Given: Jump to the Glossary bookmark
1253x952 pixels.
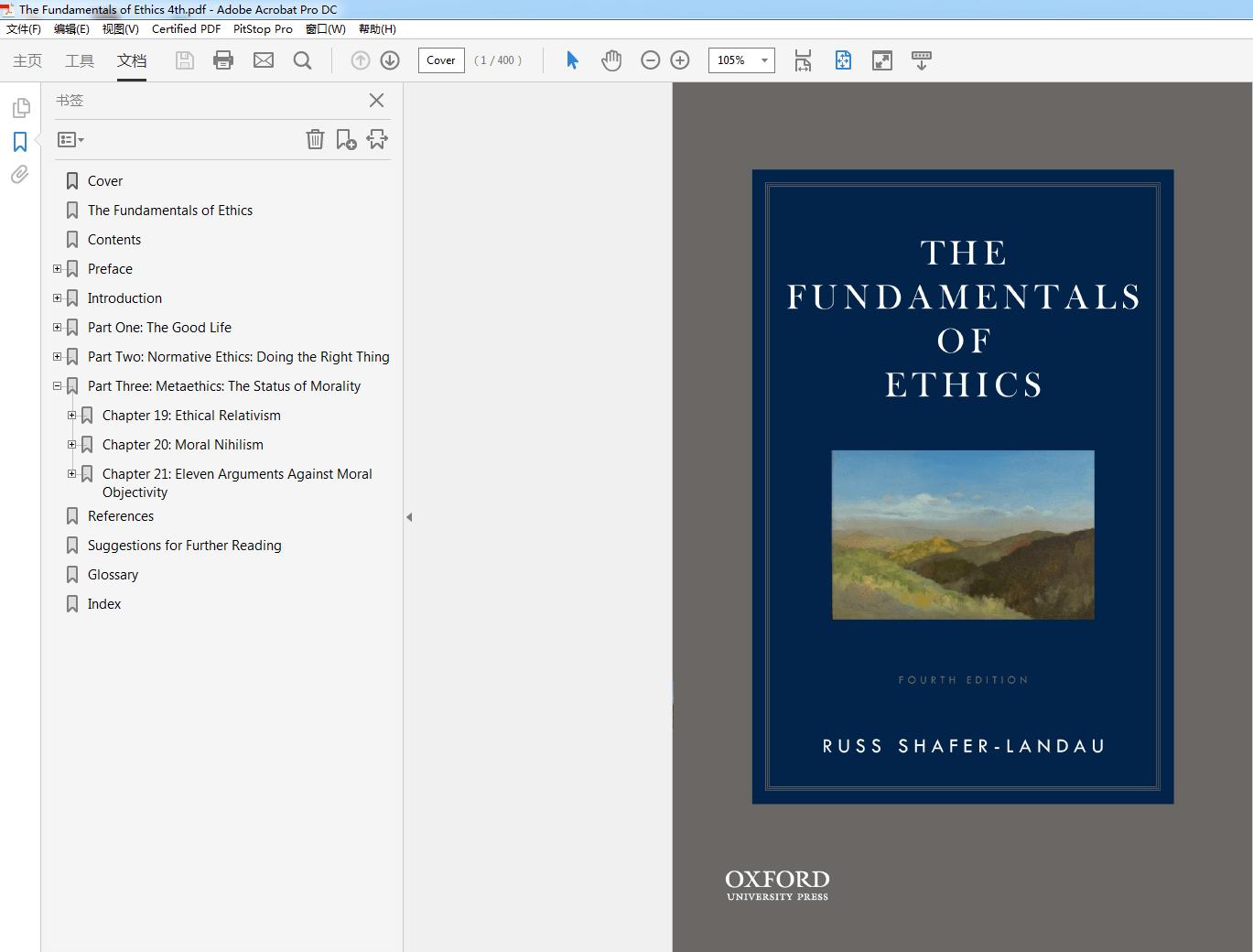Looking at the screenshot, I should coord(113,575).
